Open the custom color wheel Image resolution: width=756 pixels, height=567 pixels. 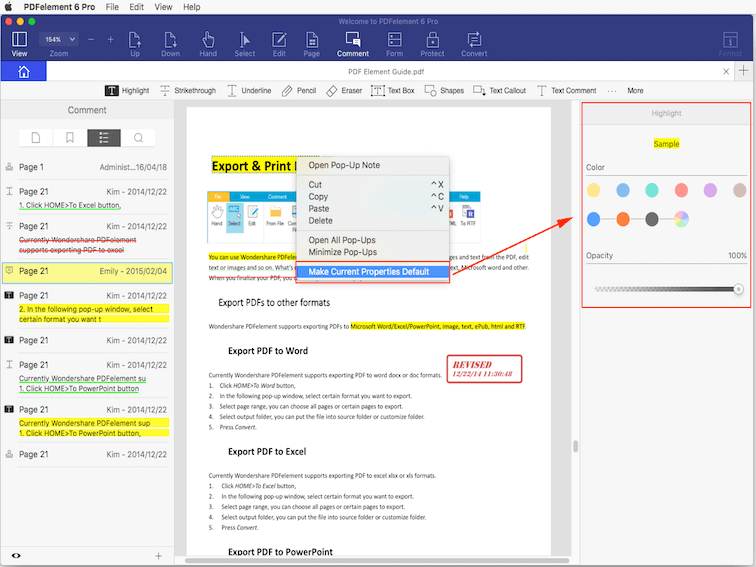tap(681, 219)
